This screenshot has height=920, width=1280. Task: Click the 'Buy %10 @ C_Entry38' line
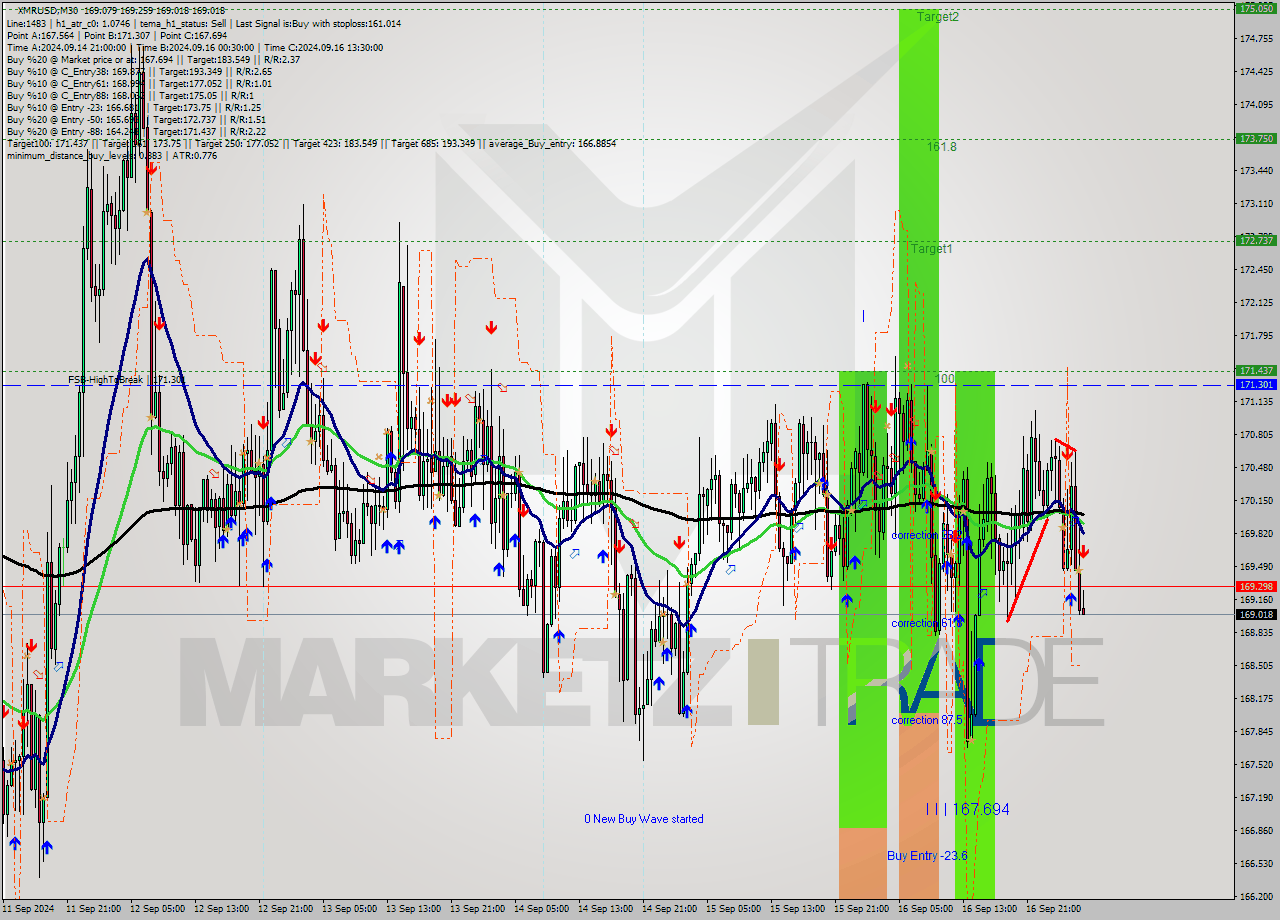click(x=139, y=71)
